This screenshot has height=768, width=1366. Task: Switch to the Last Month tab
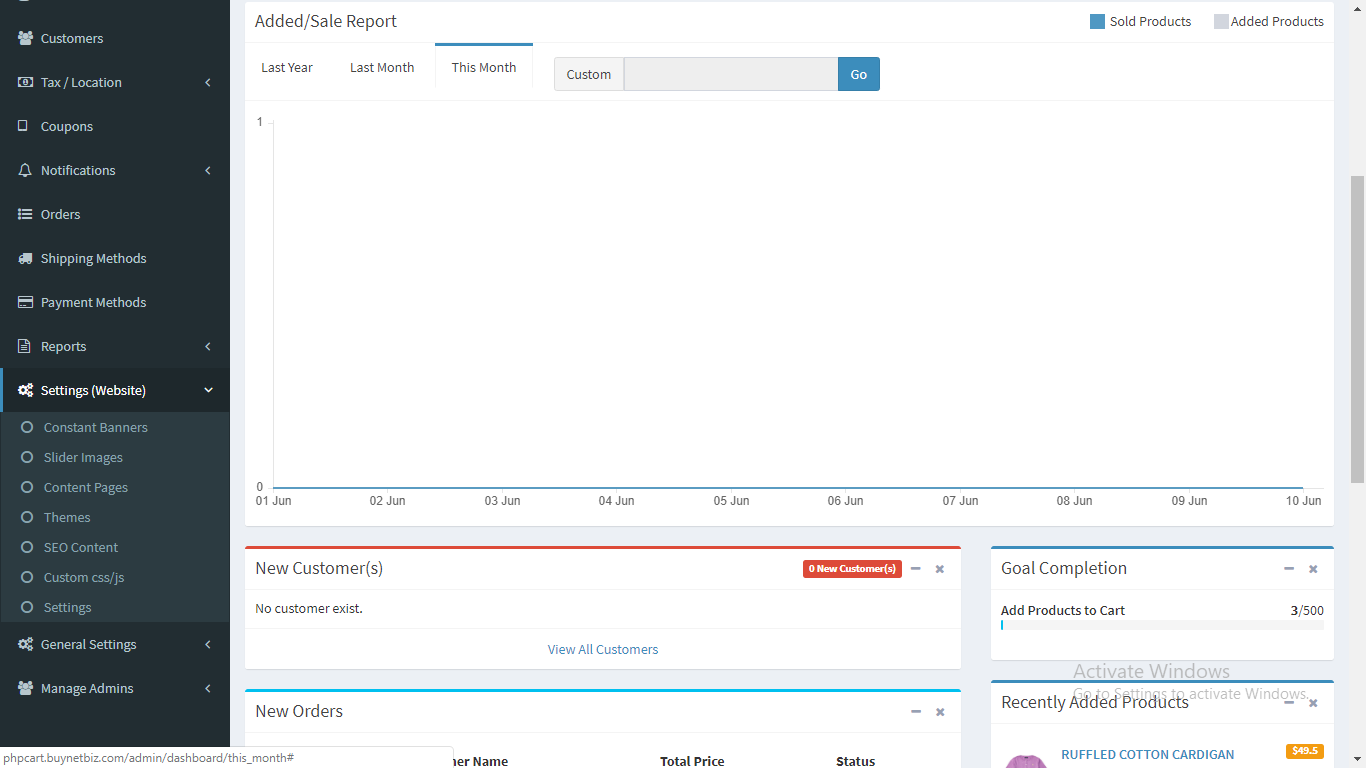pos(382,67)
